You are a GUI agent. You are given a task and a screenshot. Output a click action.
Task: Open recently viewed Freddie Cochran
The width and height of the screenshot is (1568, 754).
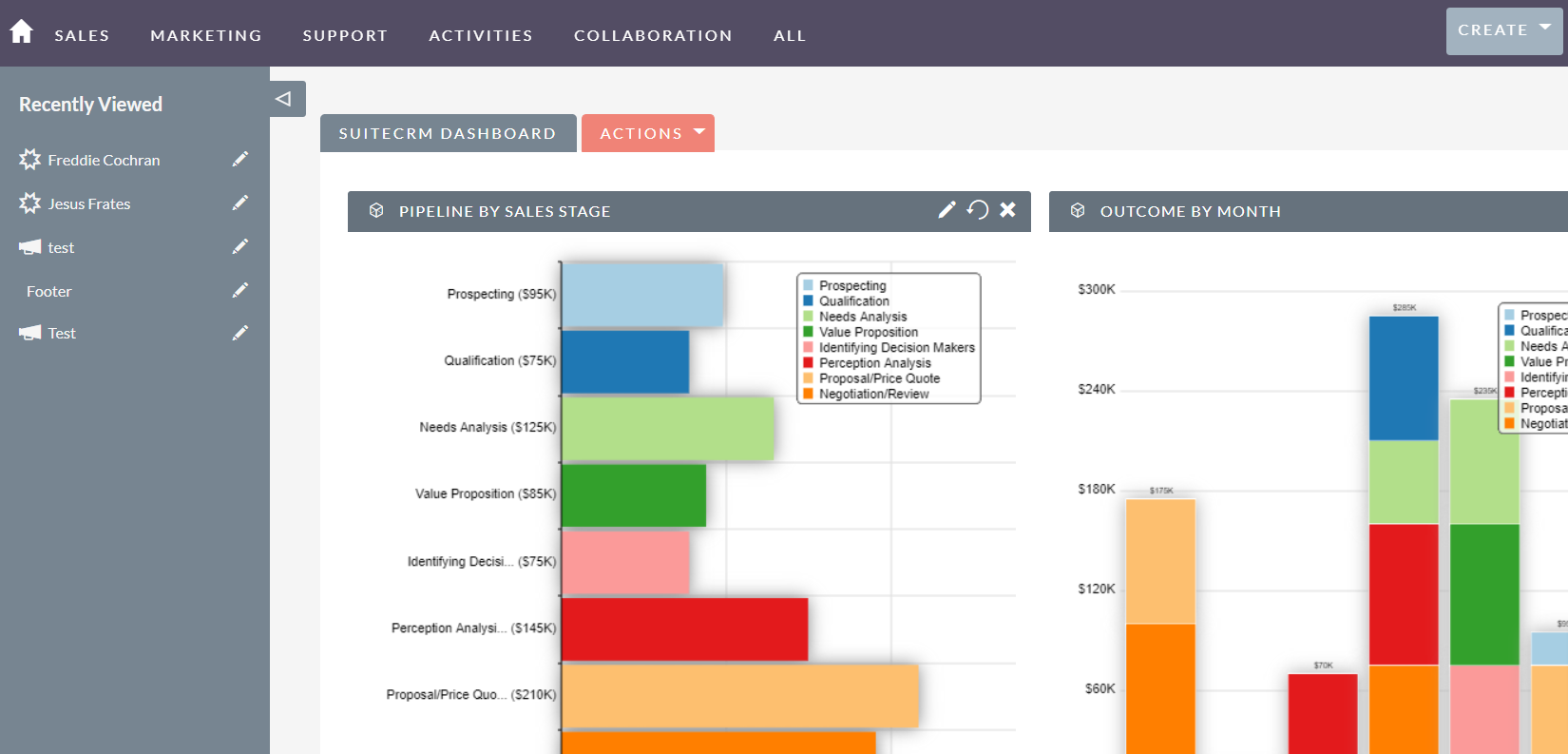[104, 160]
